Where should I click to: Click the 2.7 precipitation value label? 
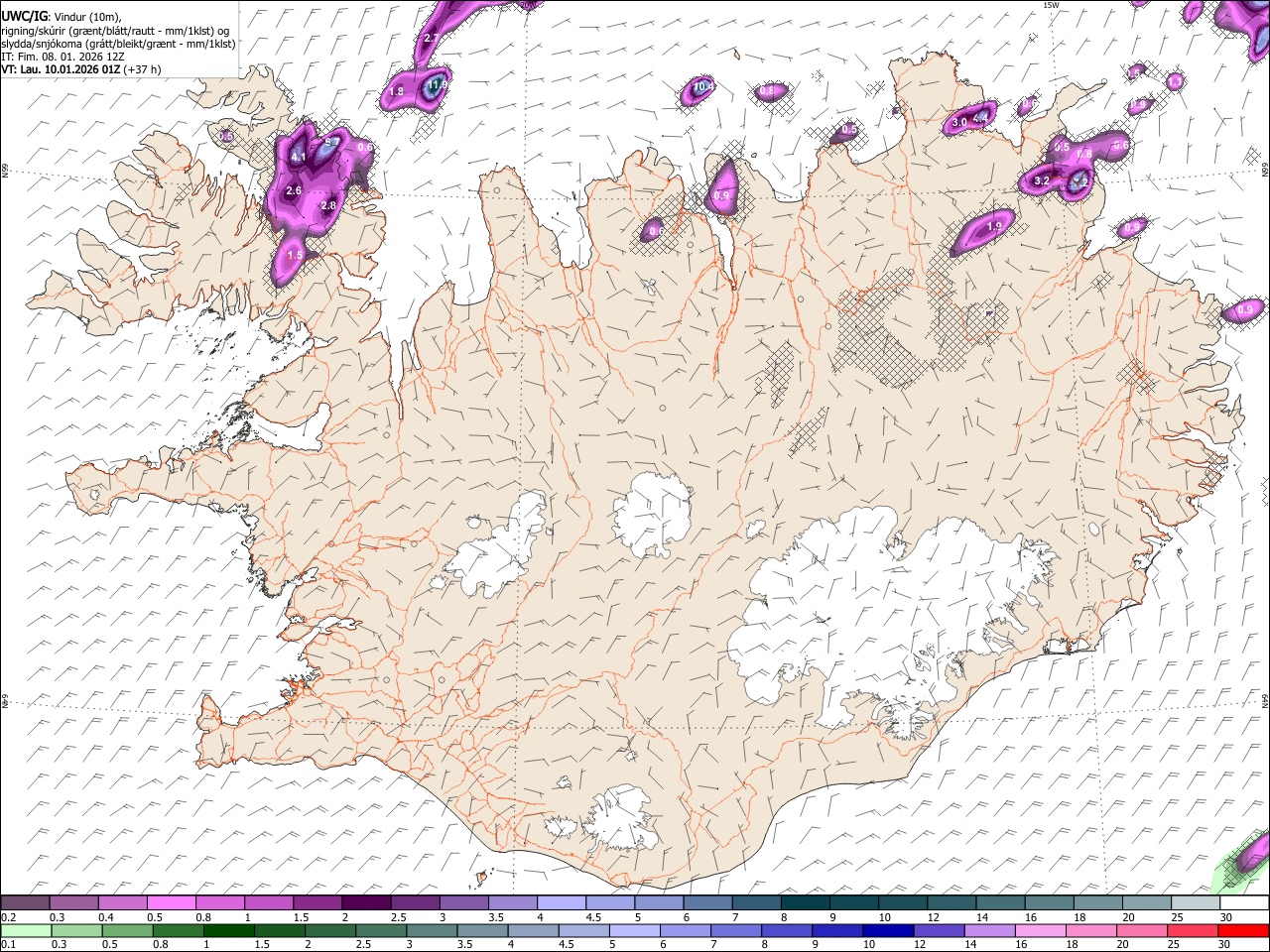[432, 38]
